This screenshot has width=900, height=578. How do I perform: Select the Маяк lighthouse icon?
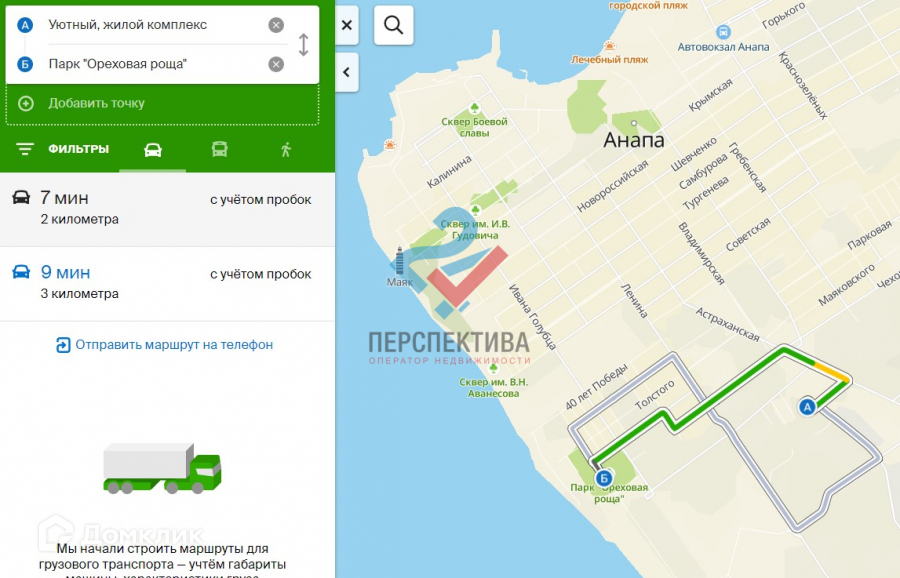pos(399,261)
